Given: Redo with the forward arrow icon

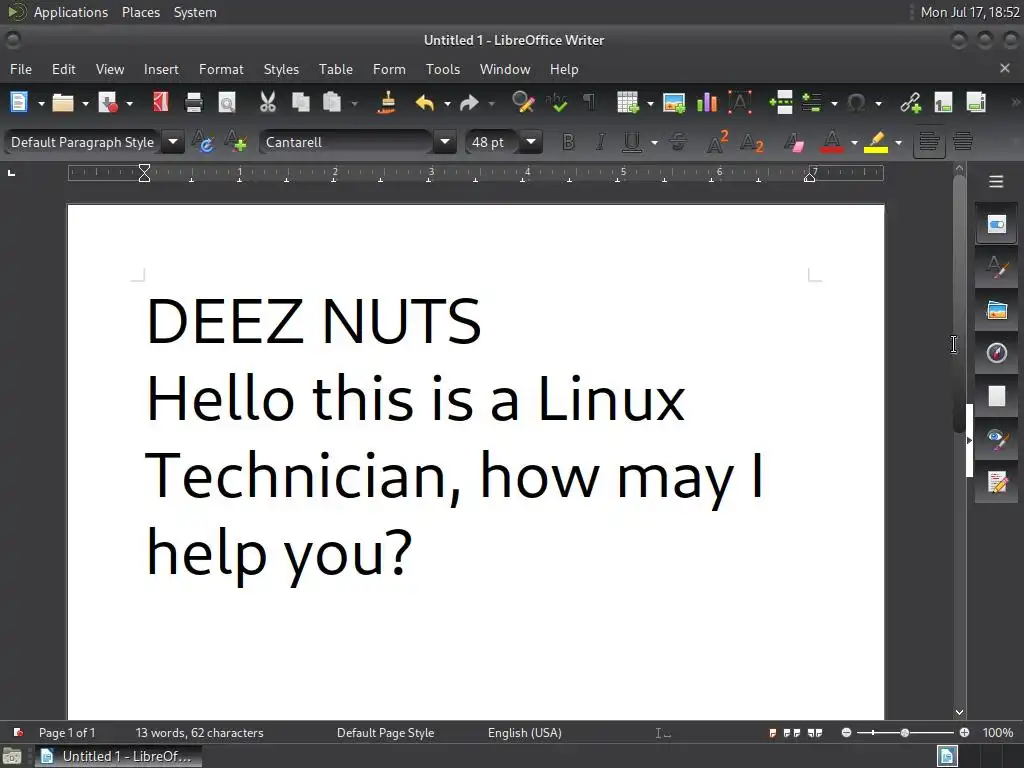Looking at the screenshot, I should coord(470,103).
